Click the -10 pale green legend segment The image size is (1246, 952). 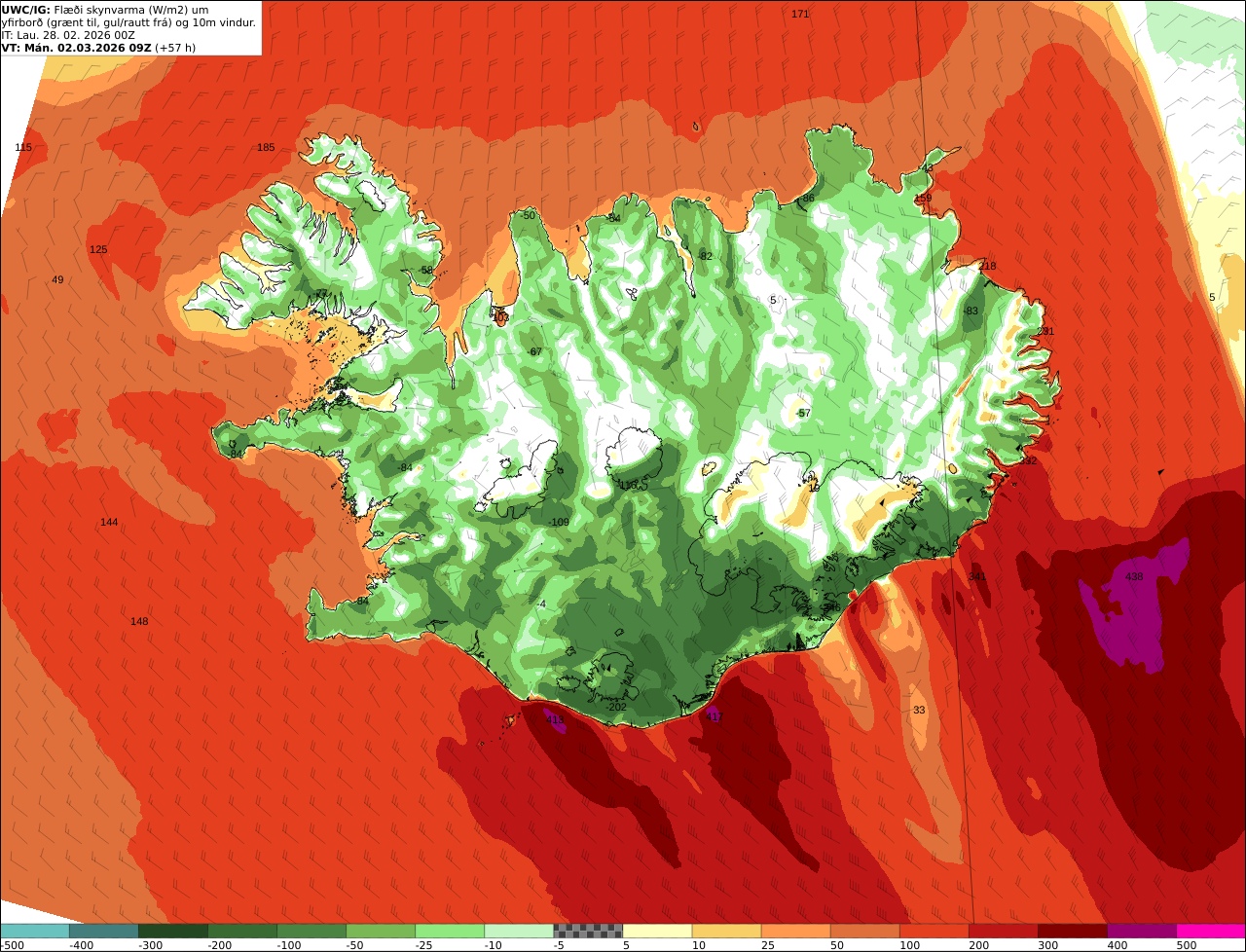tap(519, 931)
